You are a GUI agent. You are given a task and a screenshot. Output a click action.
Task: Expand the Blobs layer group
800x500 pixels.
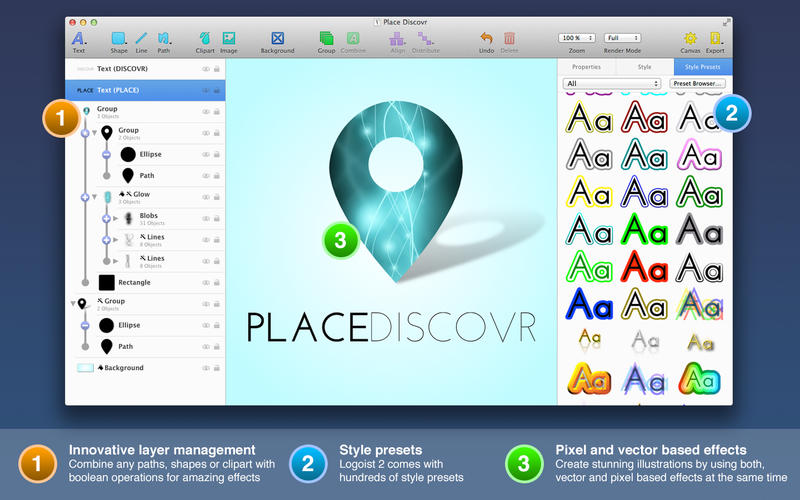click(x=115, y=217)
